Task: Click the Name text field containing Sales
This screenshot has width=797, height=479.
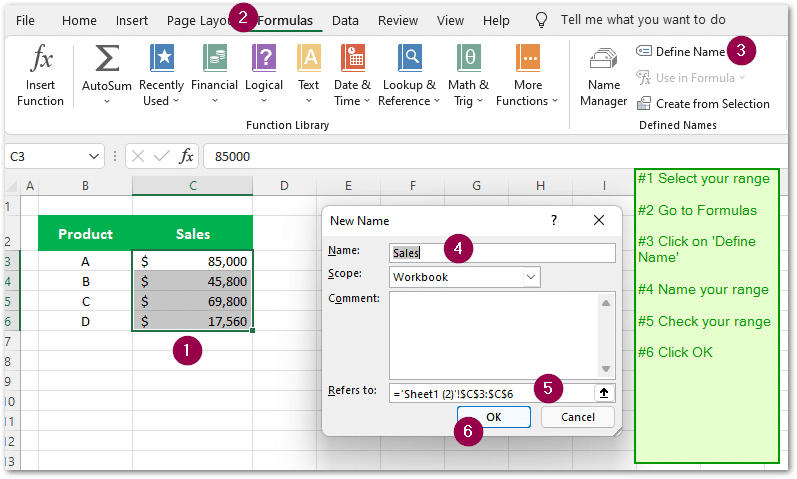Action: (502, 253)
